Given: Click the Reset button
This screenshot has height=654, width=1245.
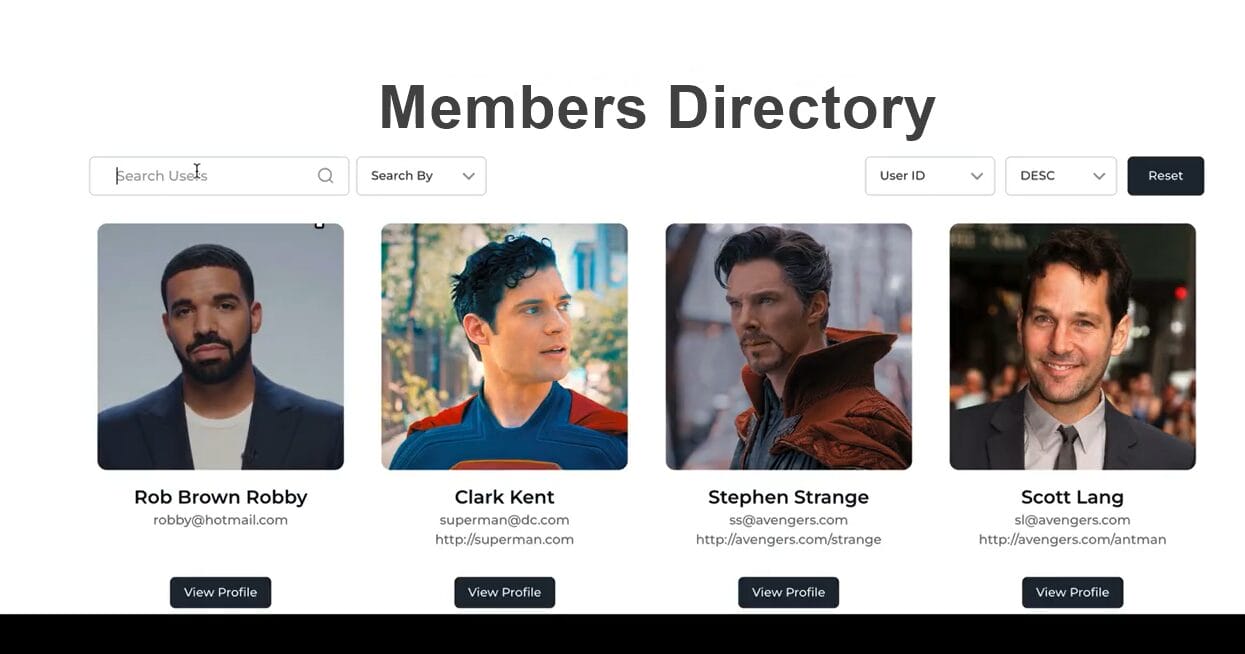Looking at the screenshot, I should [x=1165, y=176].
